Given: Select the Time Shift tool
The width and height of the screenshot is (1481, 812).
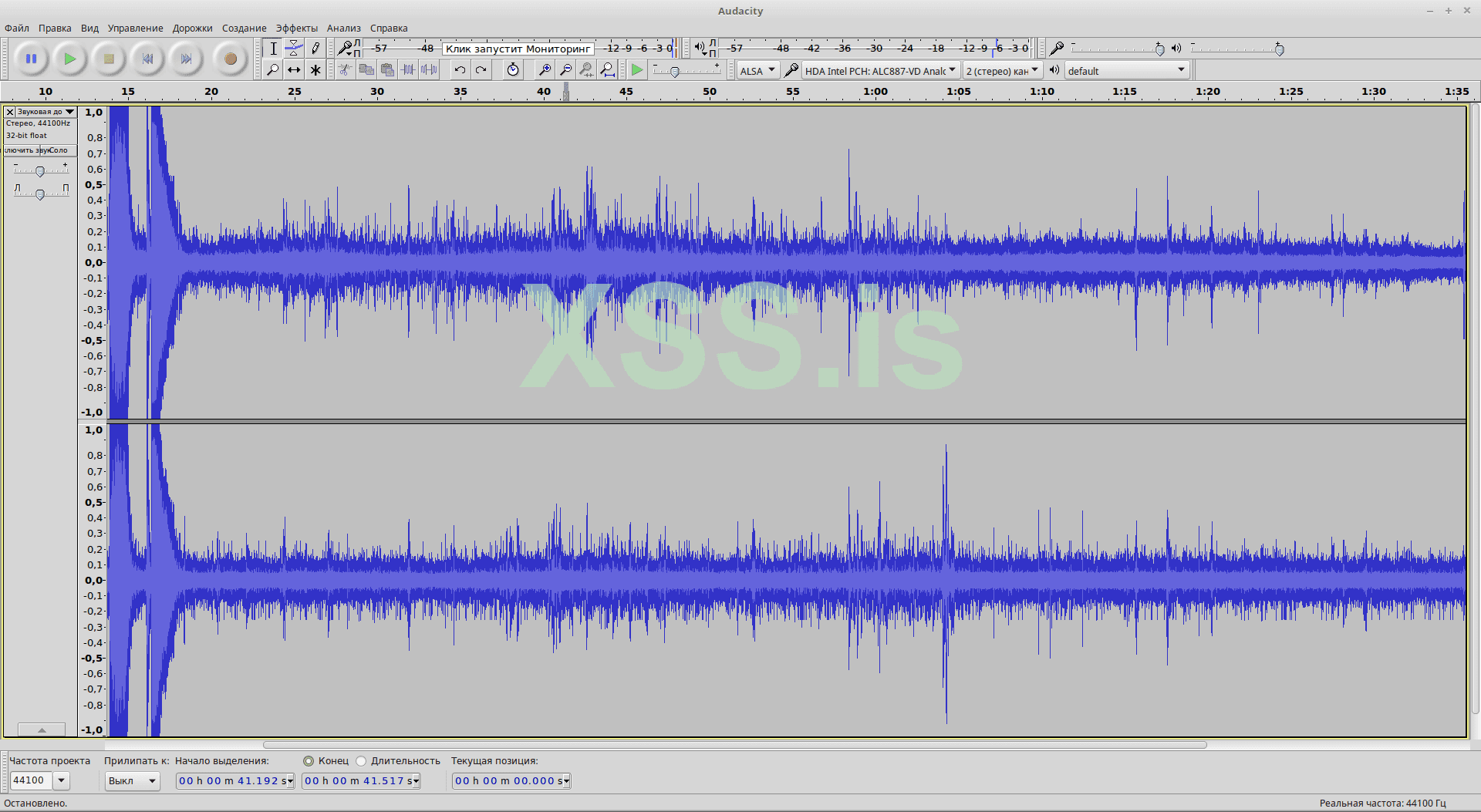Looking at the screenshot, I should click(294, 70).
